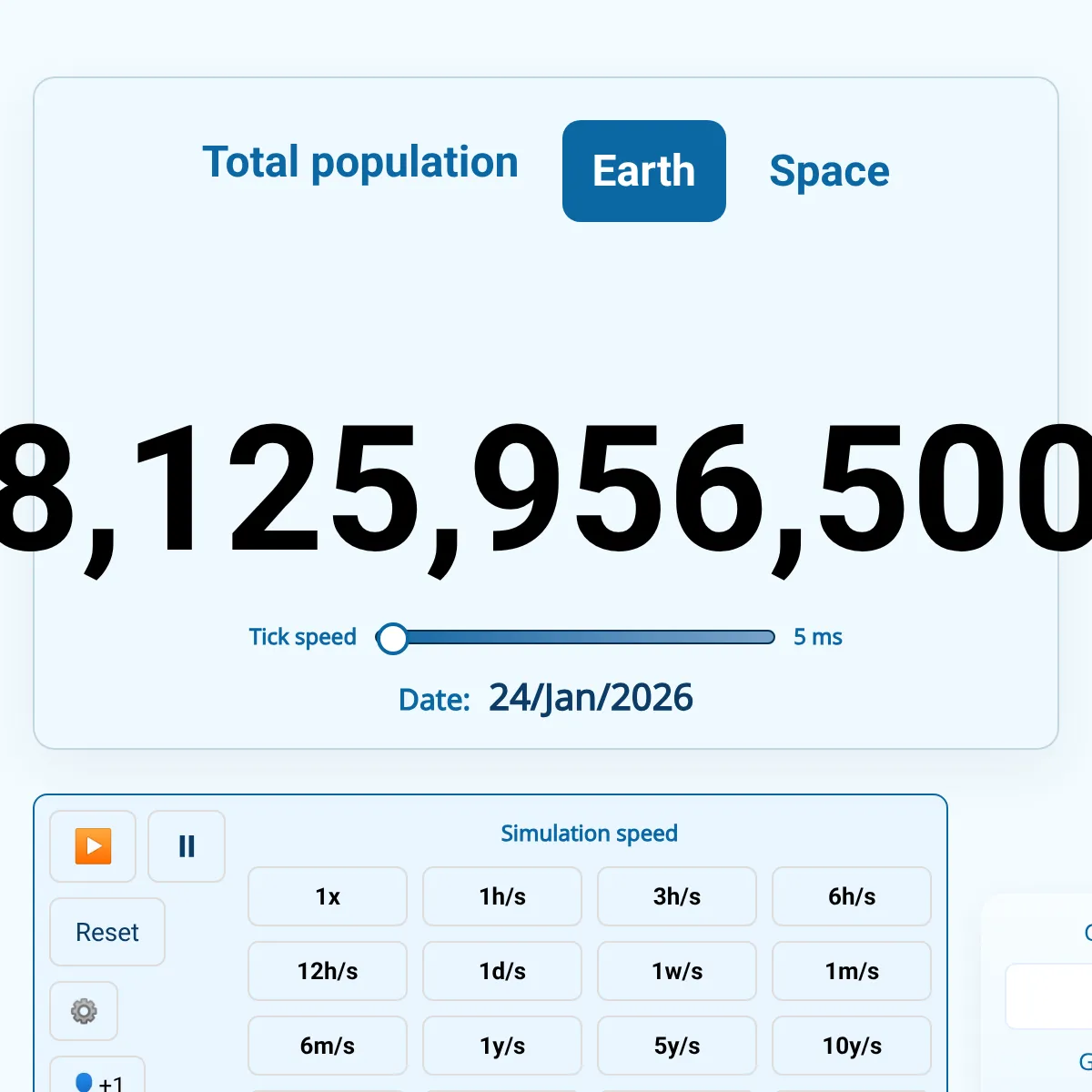
Task: Choose 1y/s simulation speed
Action: pyautogui.click(x=502, y=1046)
